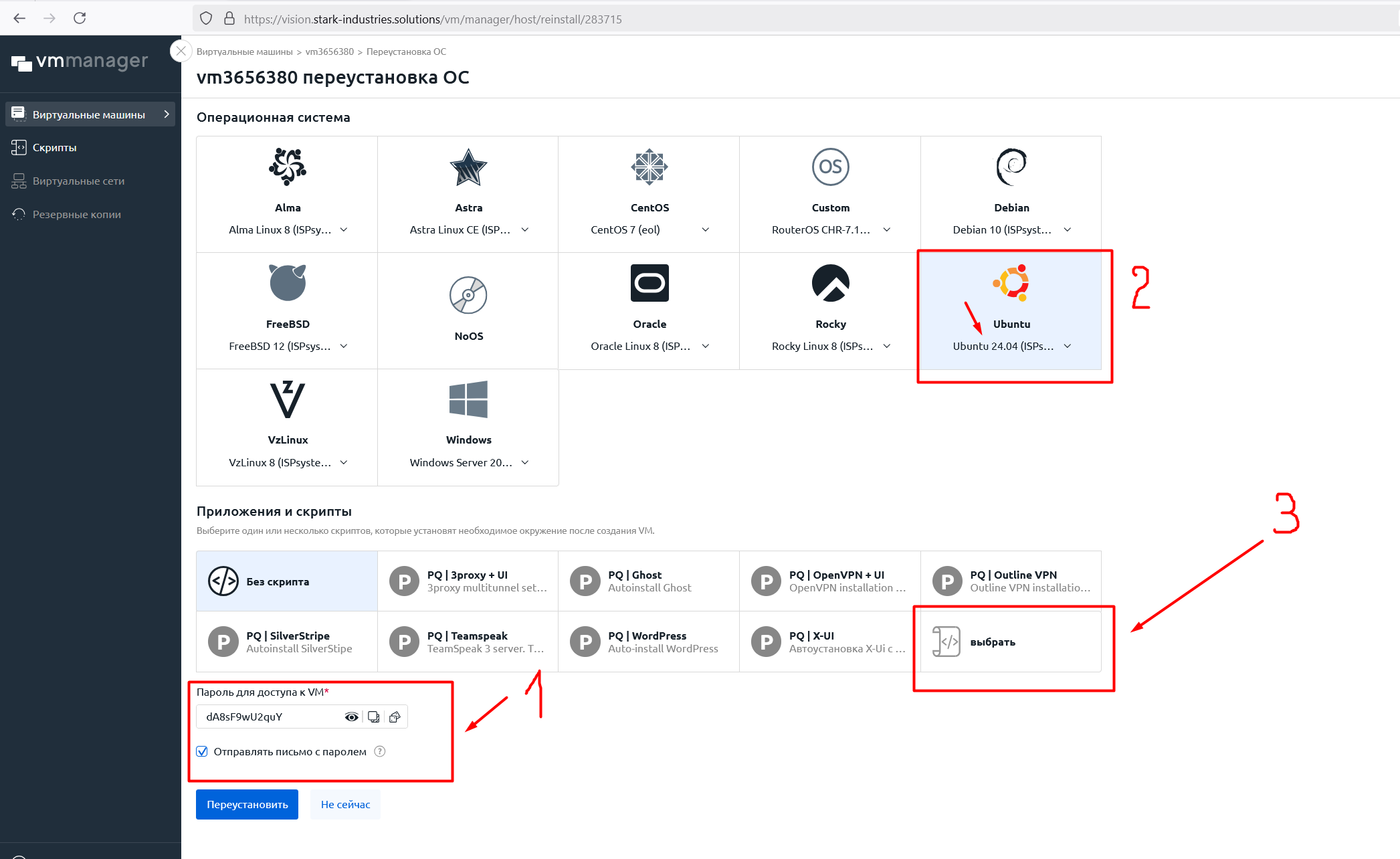The image size is (1400, 859).
Task: Click the "Не сейчас" button
Action: (x=345, y=804)
